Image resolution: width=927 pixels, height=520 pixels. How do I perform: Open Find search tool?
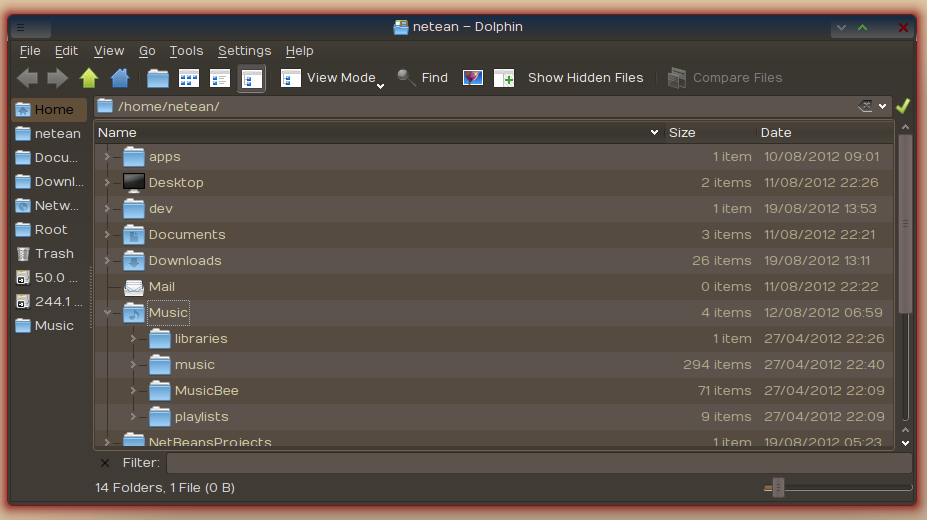point(422,78)
